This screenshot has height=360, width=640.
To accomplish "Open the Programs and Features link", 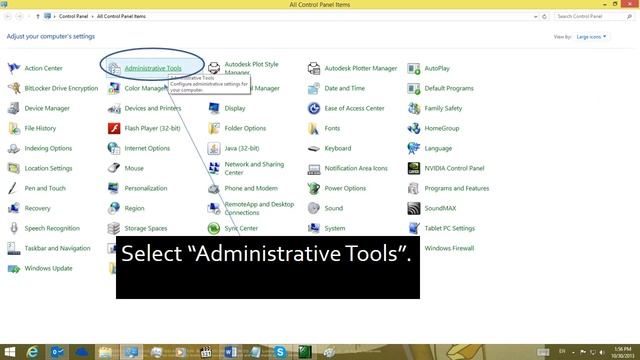I will (457, 188).
